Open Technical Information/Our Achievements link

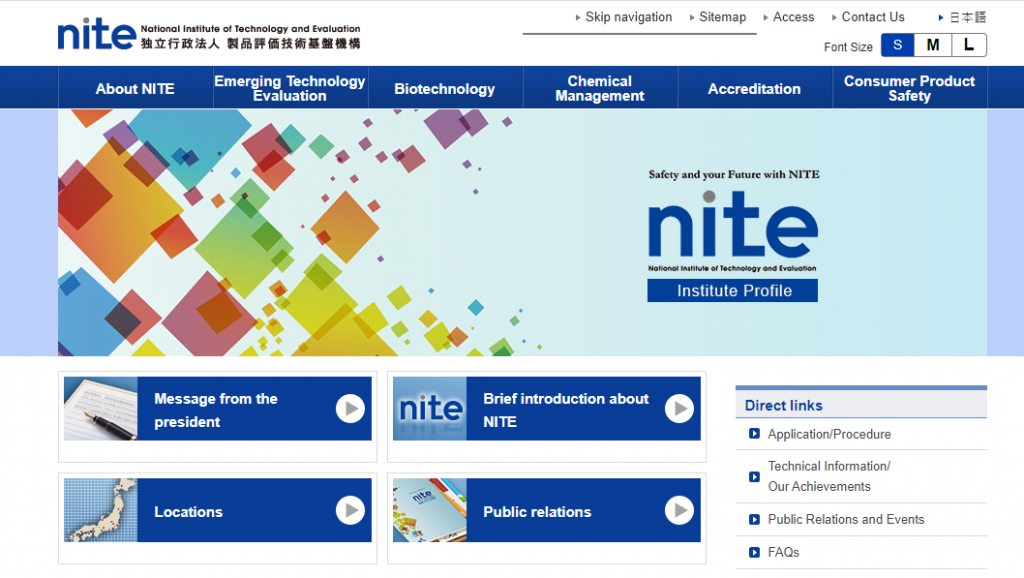tap(829, 476)
